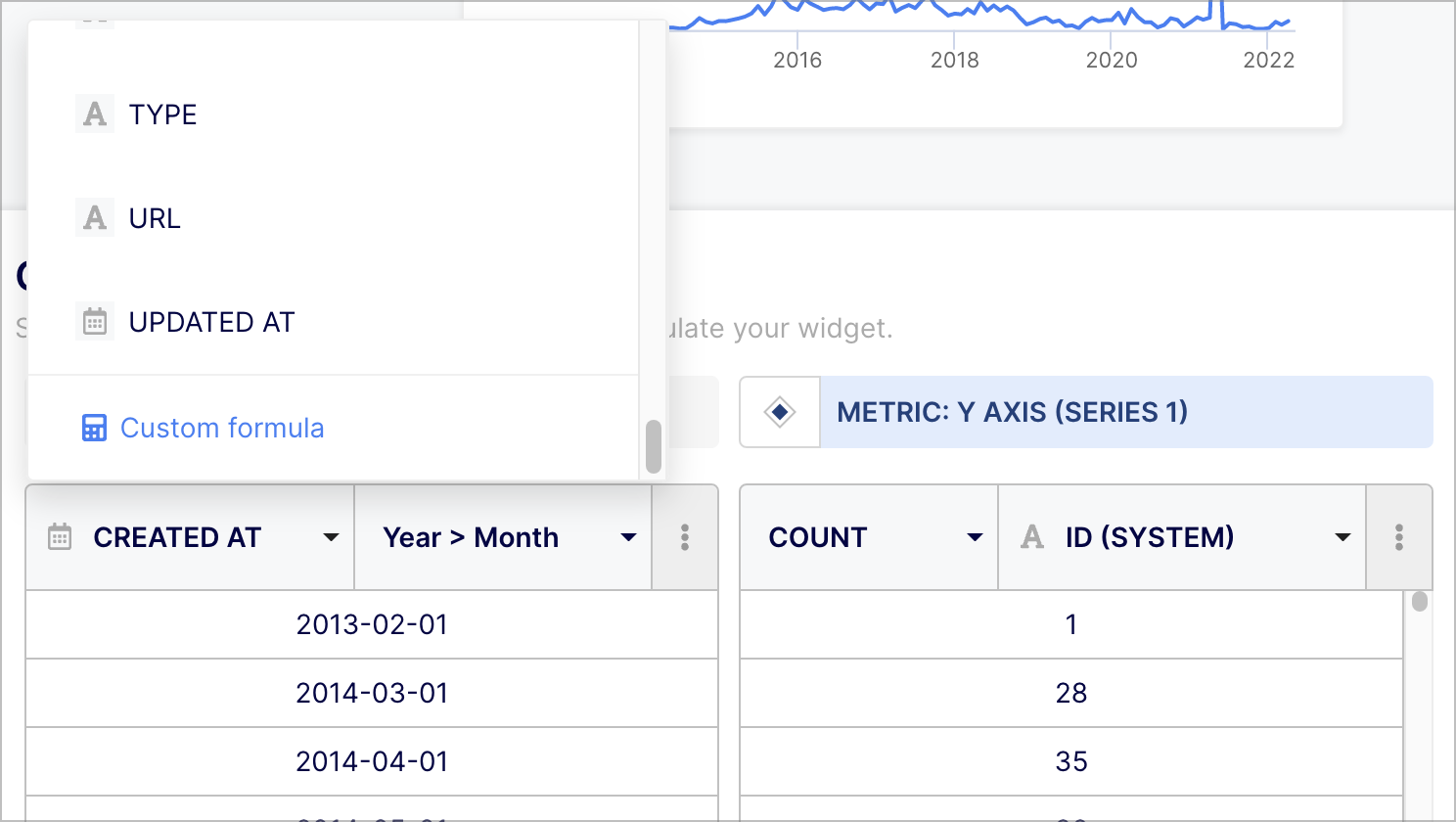Click the calculator icon beside Custom formula
1456x822 pixels.
click(94, 428)
